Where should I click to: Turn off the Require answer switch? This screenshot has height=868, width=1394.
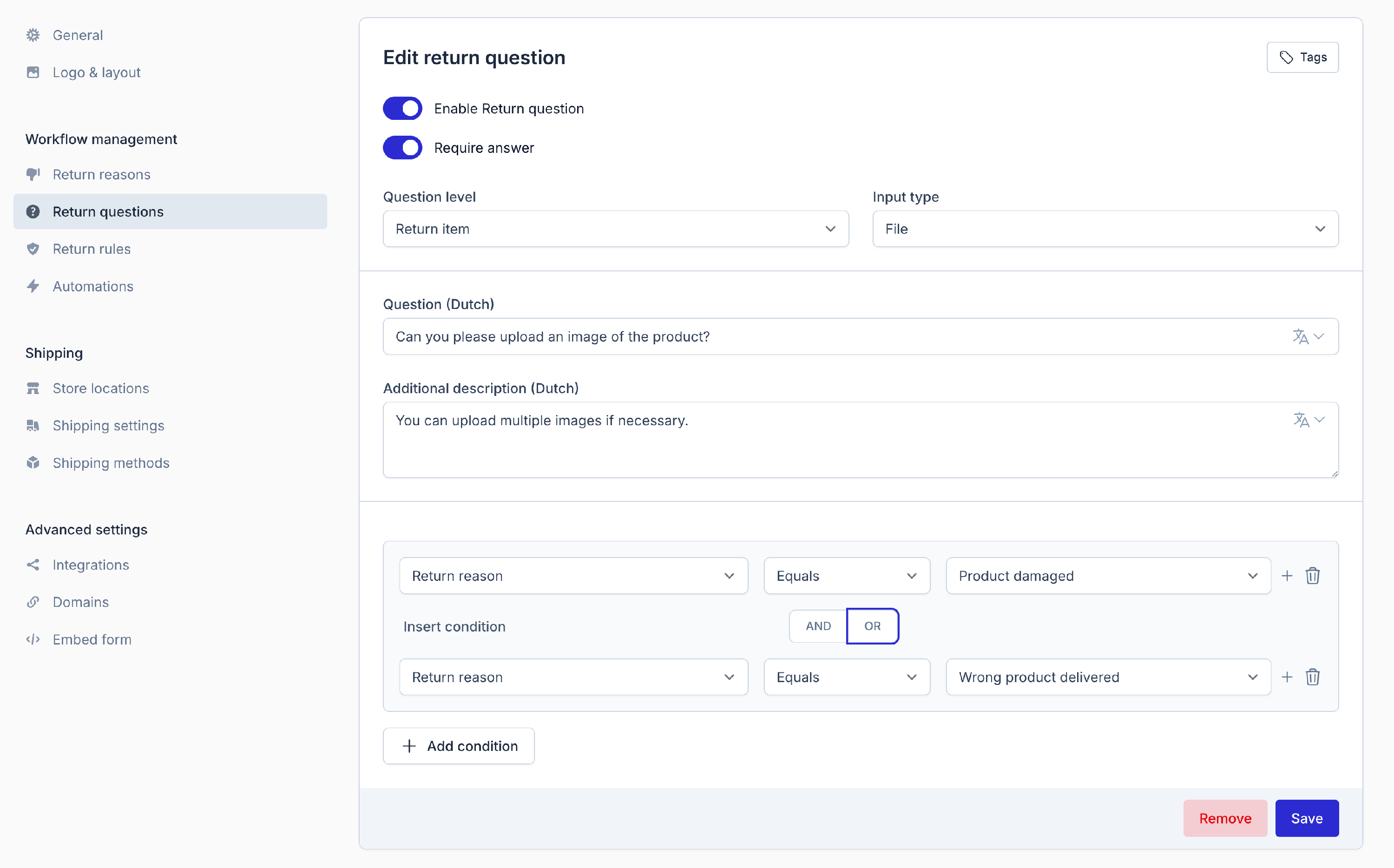coord(402,148)
